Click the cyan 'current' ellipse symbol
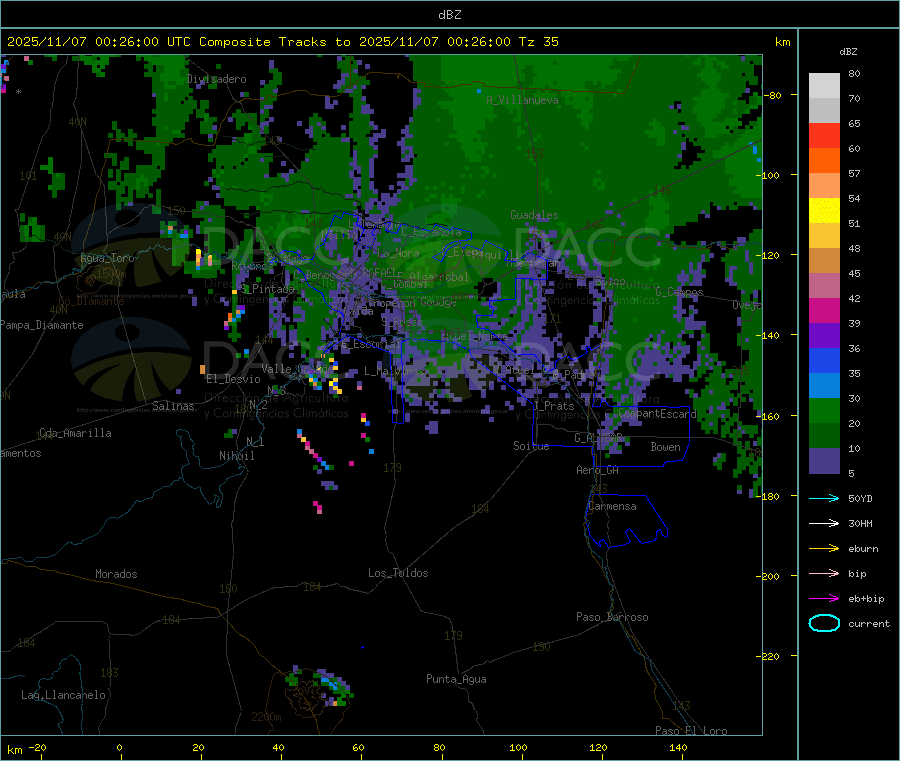Screen dimensions: 900x761 [824, 623]
